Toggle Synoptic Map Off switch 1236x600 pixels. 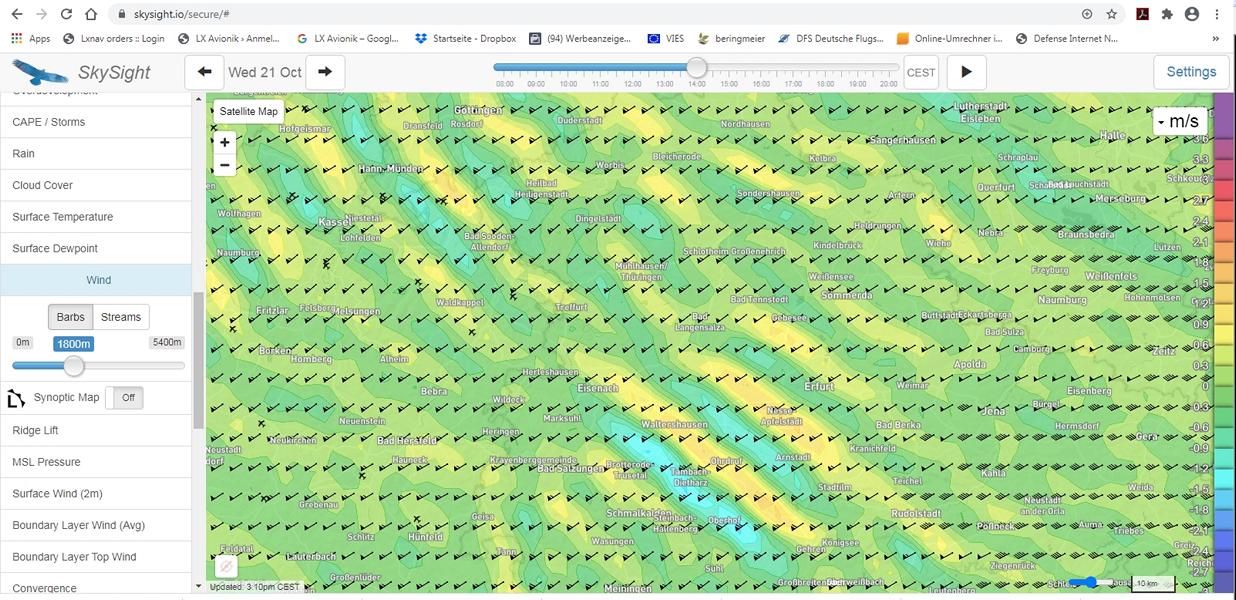pos(125,398)
